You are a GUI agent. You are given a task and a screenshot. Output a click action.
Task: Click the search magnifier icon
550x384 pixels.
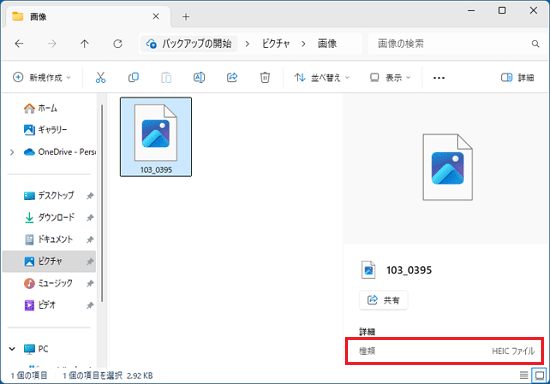tap(535, 44)
